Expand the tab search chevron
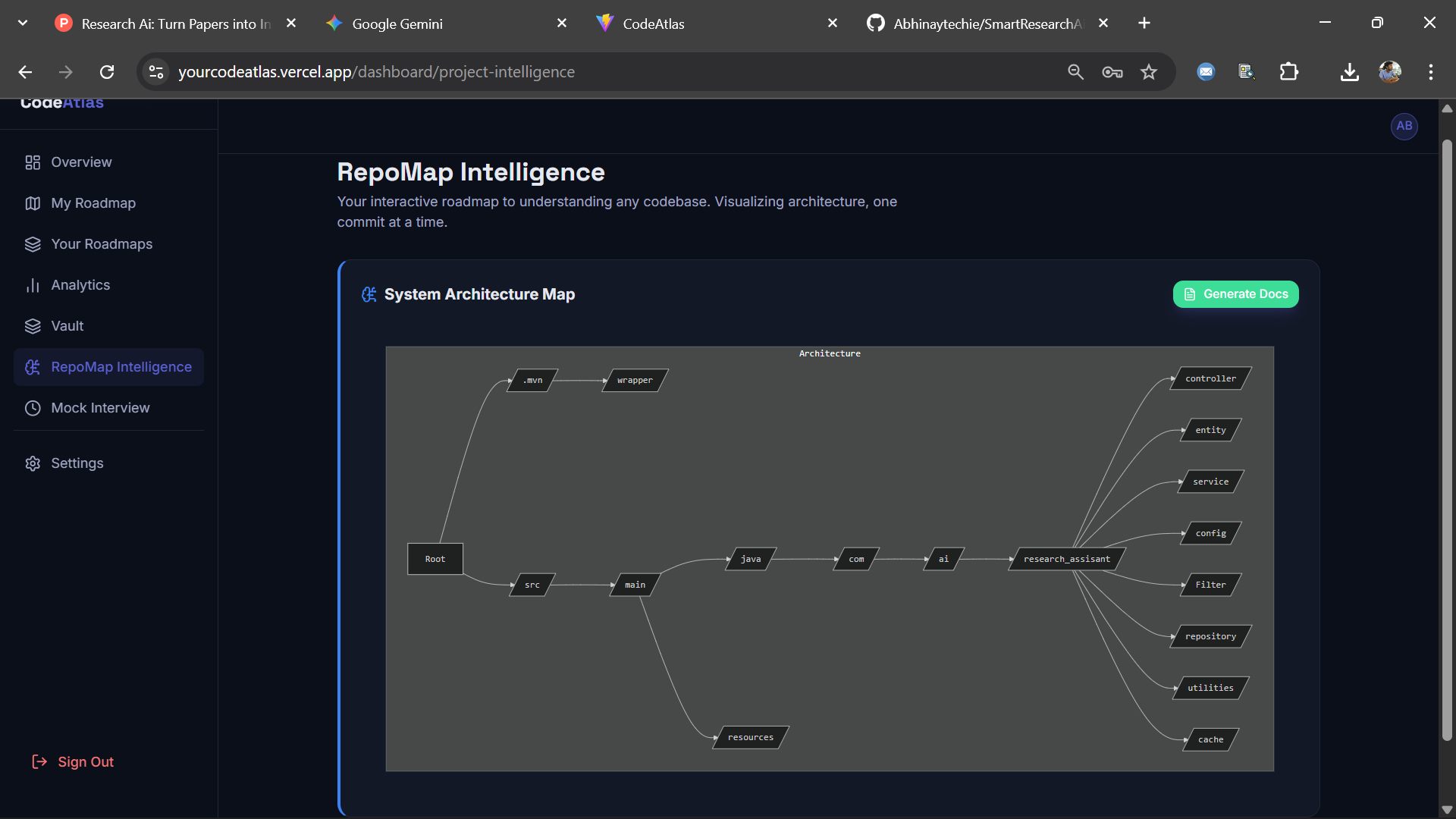This screenshot has width=1456, height=819. pyautogui.click(x=22, y=22)
